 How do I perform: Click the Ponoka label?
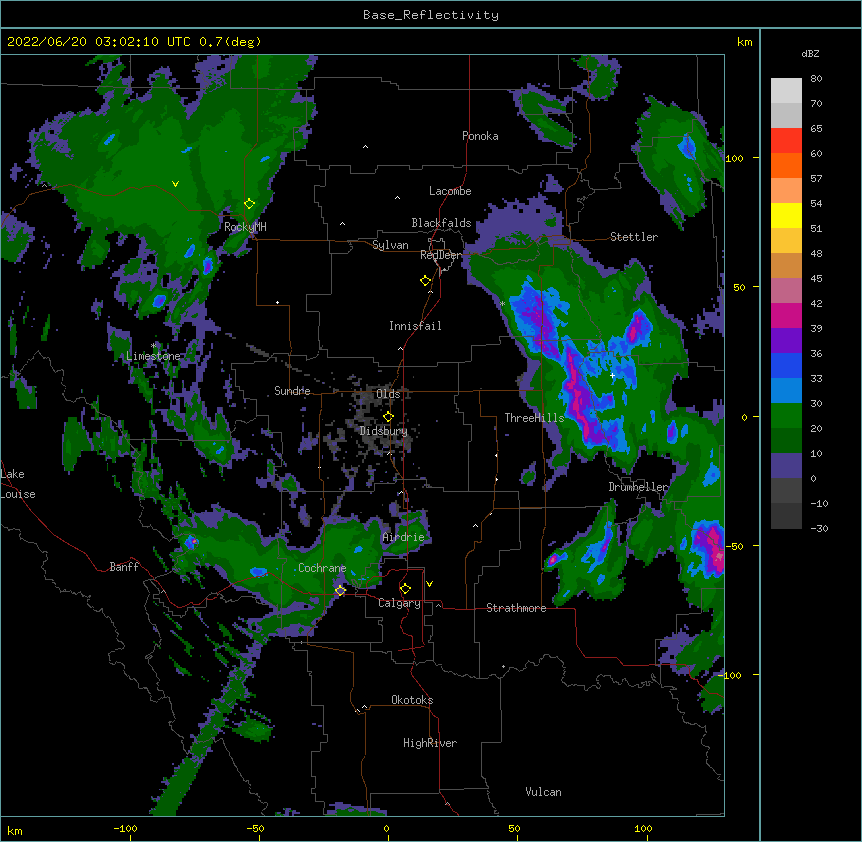click(480, 136)
